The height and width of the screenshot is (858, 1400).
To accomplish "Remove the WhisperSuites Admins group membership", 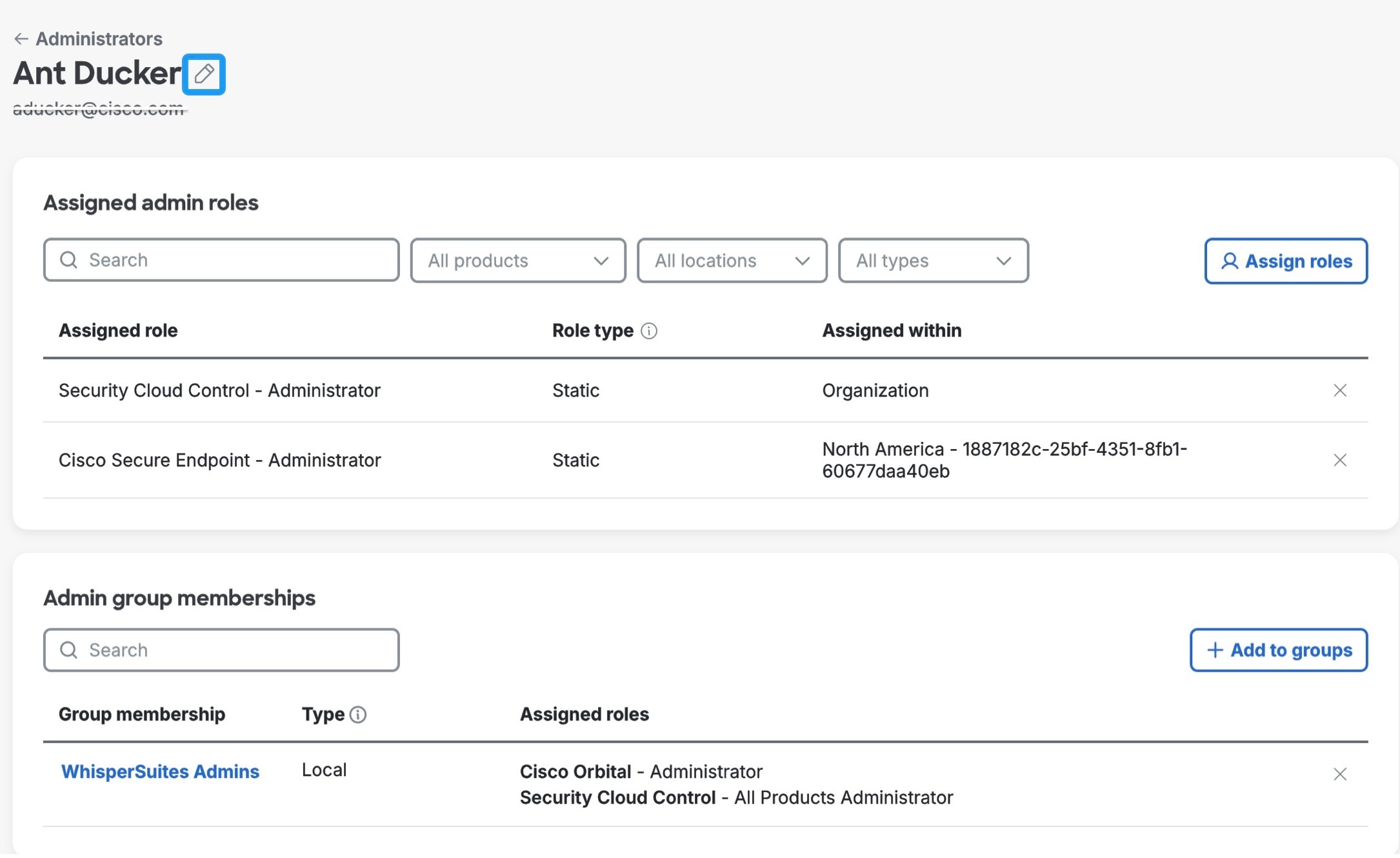I will [x=1340, y=774].
